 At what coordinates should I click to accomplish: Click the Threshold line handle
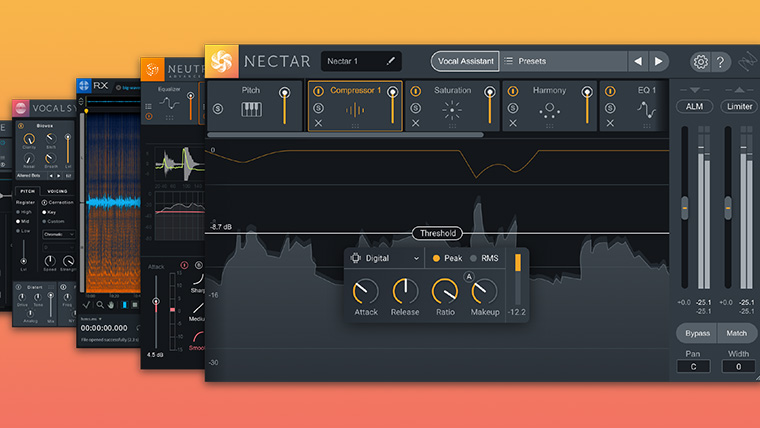437,233
